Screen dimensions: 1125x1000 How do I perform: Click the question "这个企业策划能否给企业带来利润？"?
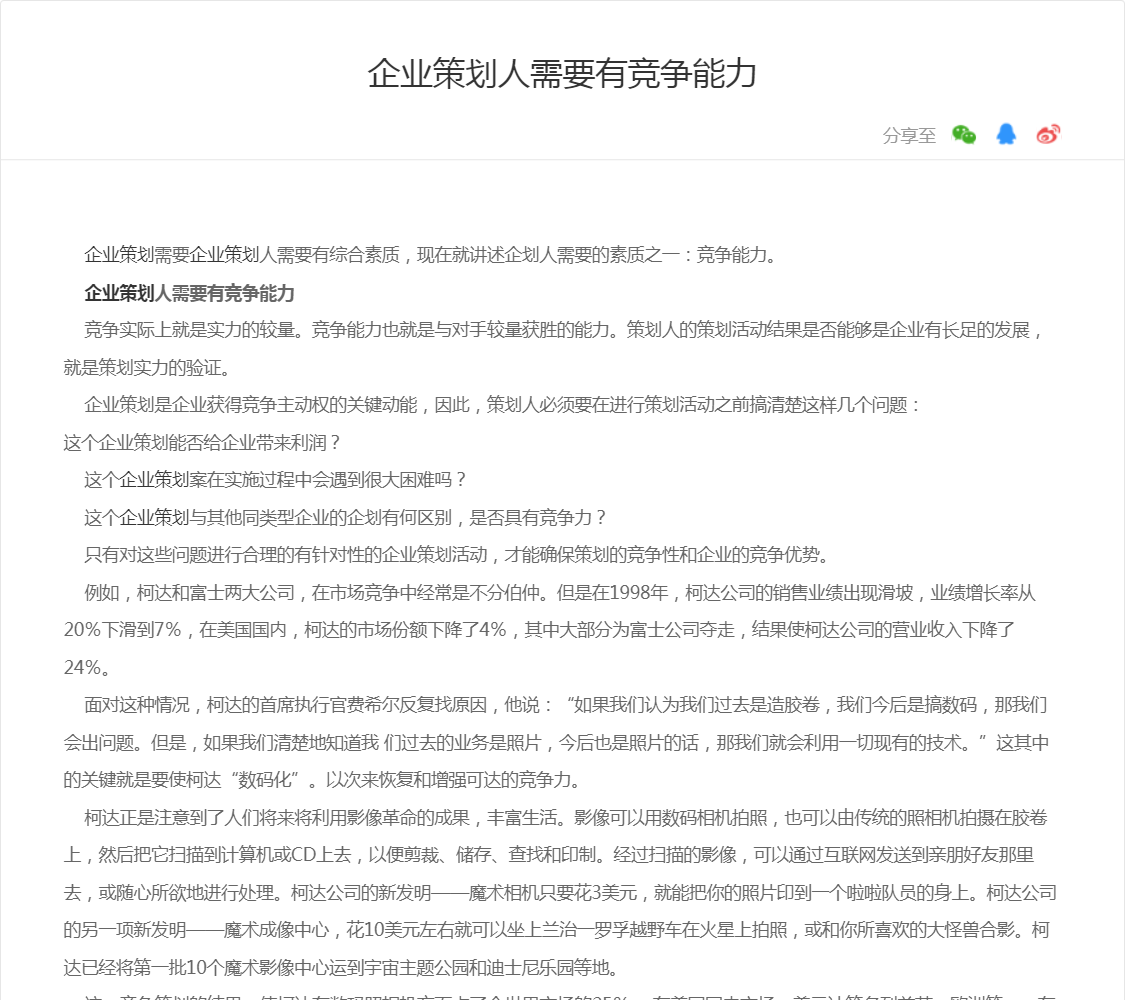tap(203, 442)
